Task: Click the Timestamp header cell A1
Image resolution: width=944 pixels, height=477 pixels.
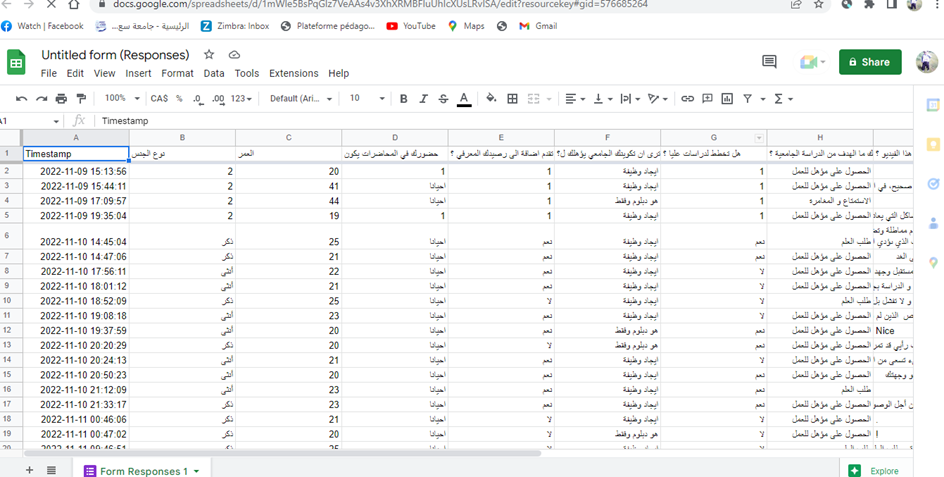Action: tap(76, 154)
